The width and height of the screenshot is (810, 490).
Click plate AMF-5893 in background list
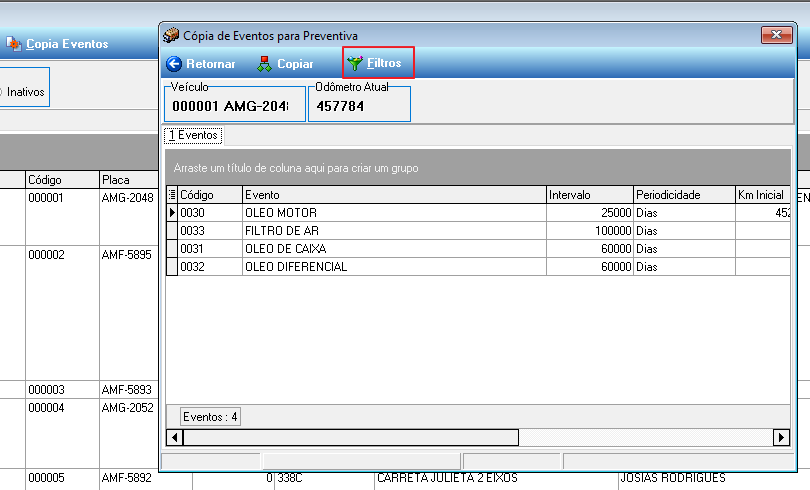click(x=127, y=389)
